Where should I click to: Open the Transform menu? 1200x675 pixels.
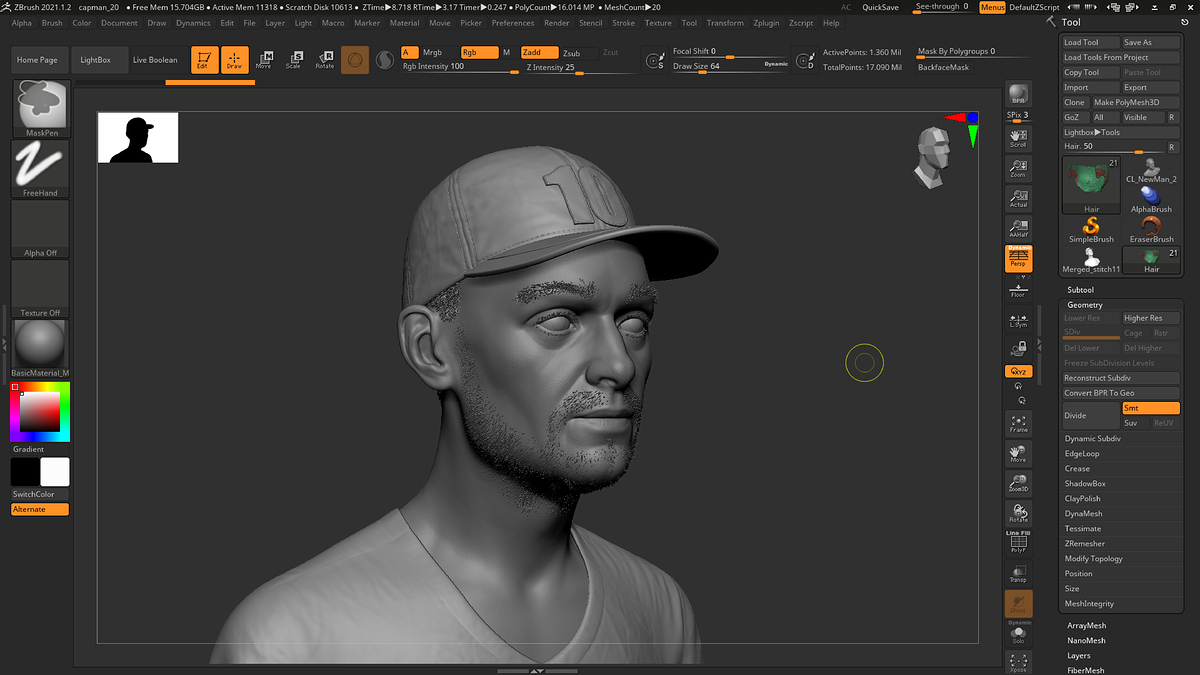point(725,23)
